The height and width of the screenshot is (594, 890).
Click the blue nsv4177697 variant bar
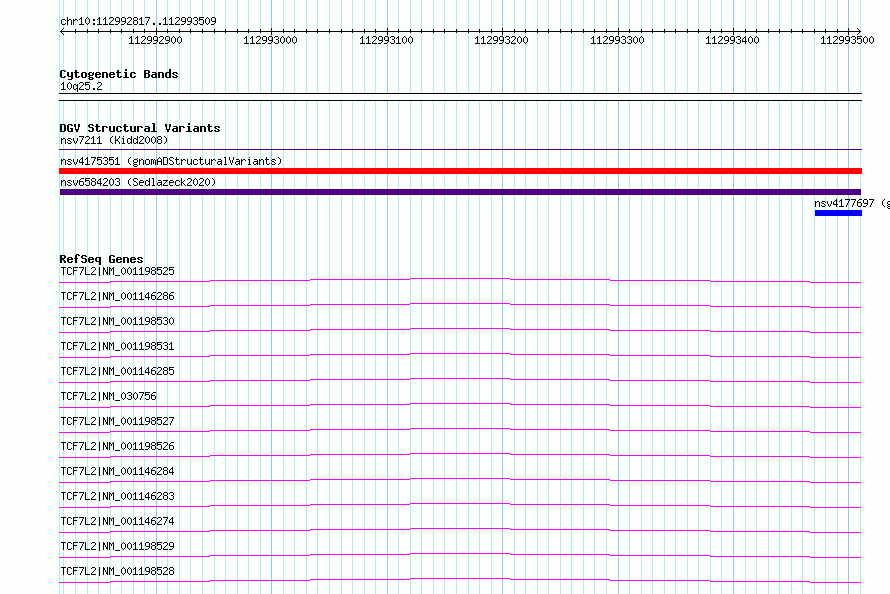[x=838, y=213]
